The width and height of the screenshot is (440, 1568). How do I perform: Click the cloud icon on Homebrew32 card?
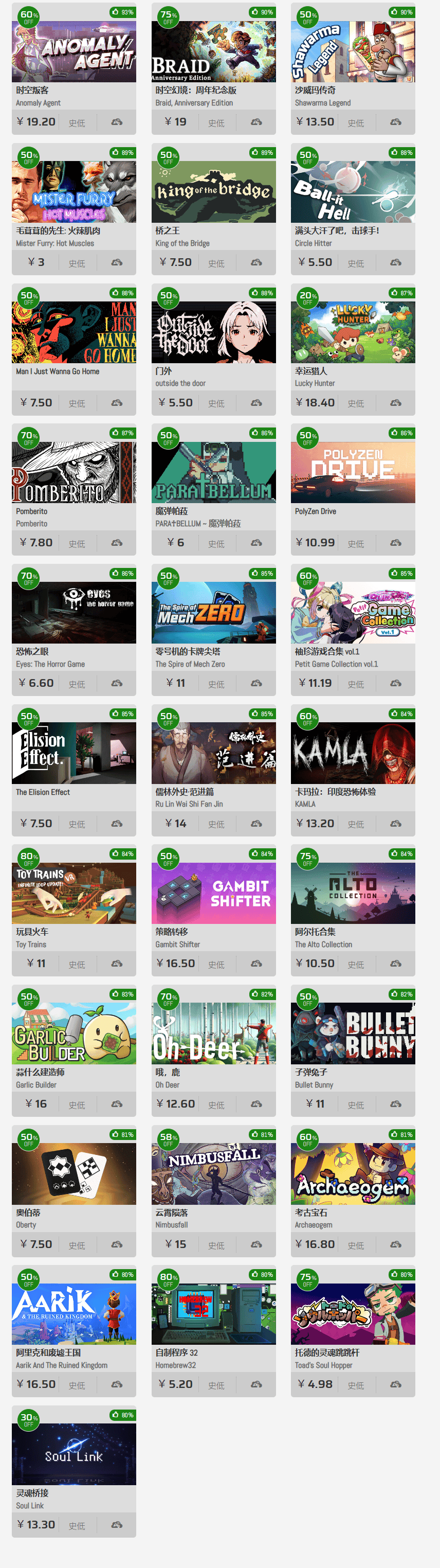(x=256, y=1385)
